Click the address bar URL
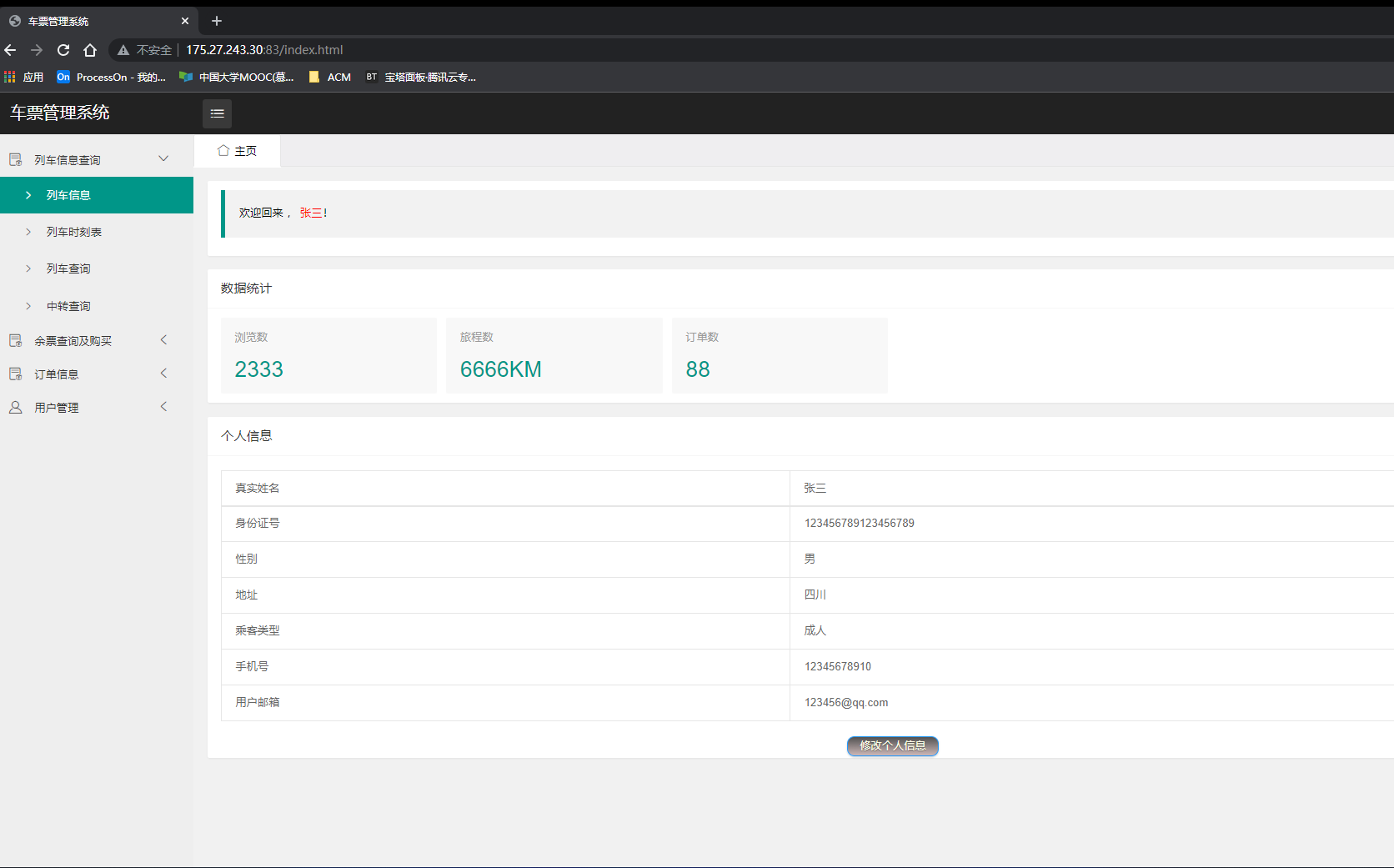1394x868 pixels. (264, 50)
